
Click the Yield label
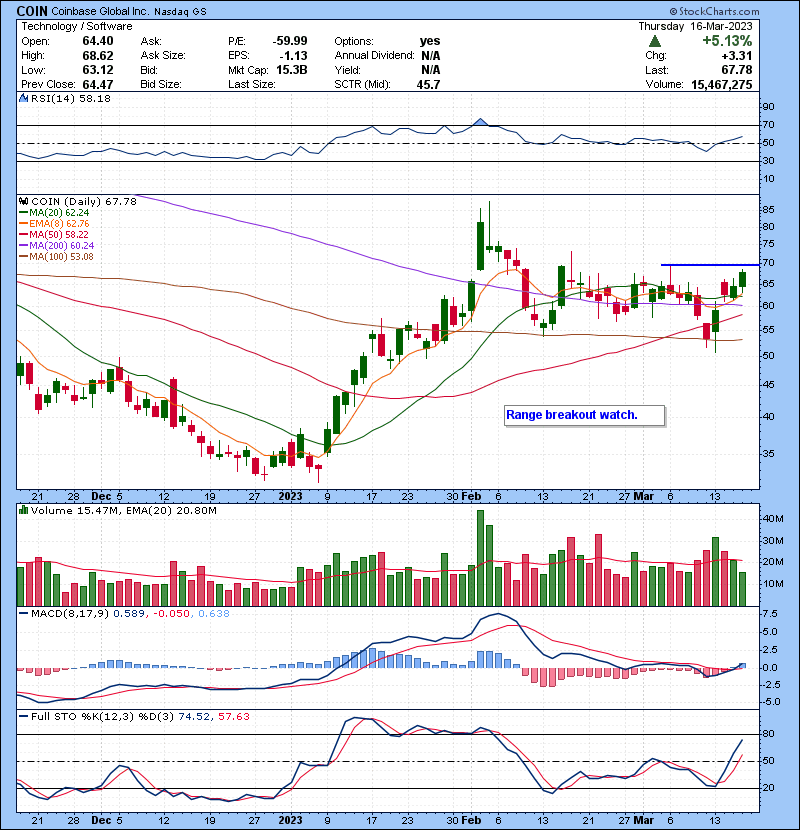pyautogui.click(x=347, y=70)
